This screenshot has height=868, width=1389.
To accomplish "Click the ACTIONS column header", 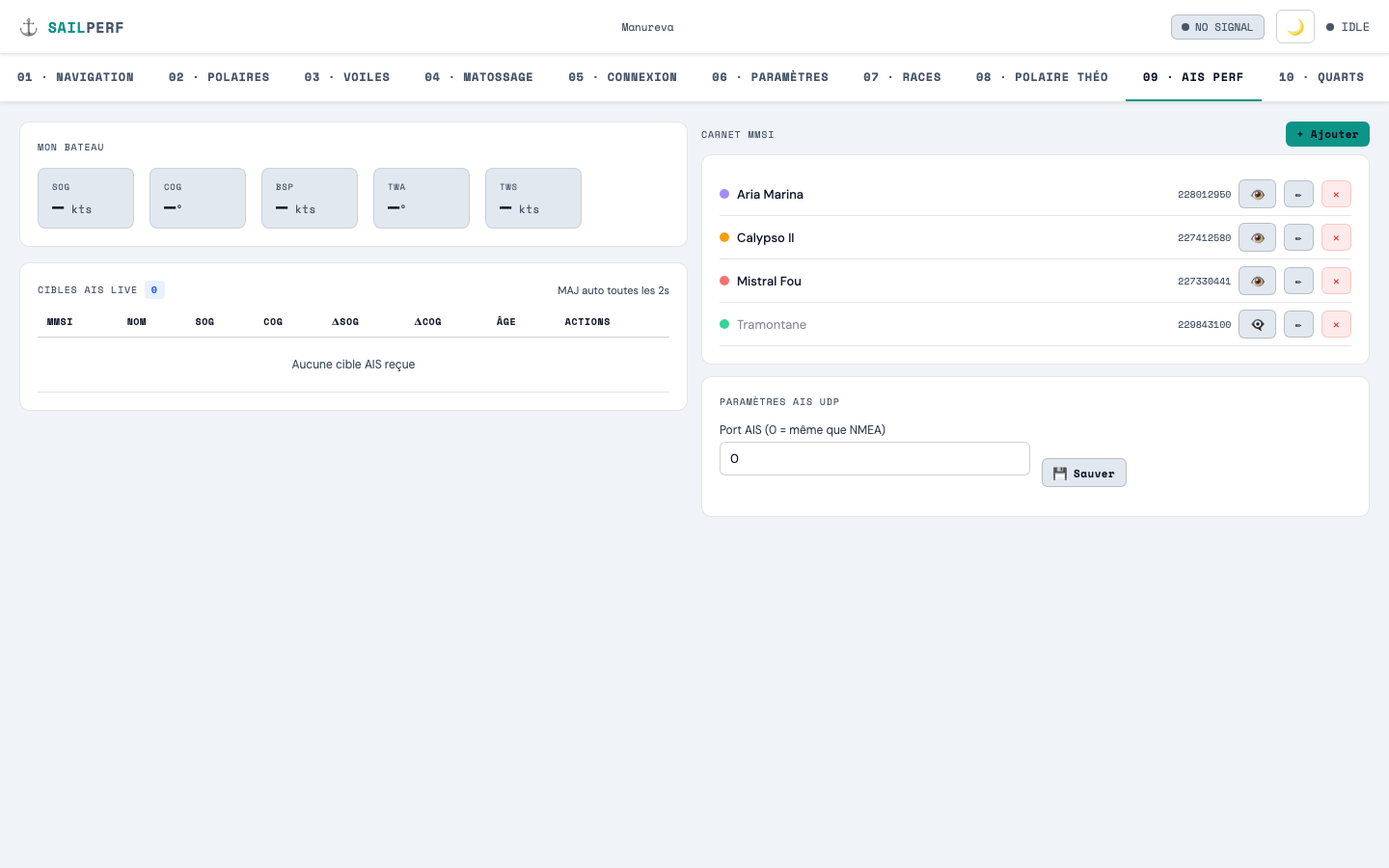I will click(x=587, y=322).
